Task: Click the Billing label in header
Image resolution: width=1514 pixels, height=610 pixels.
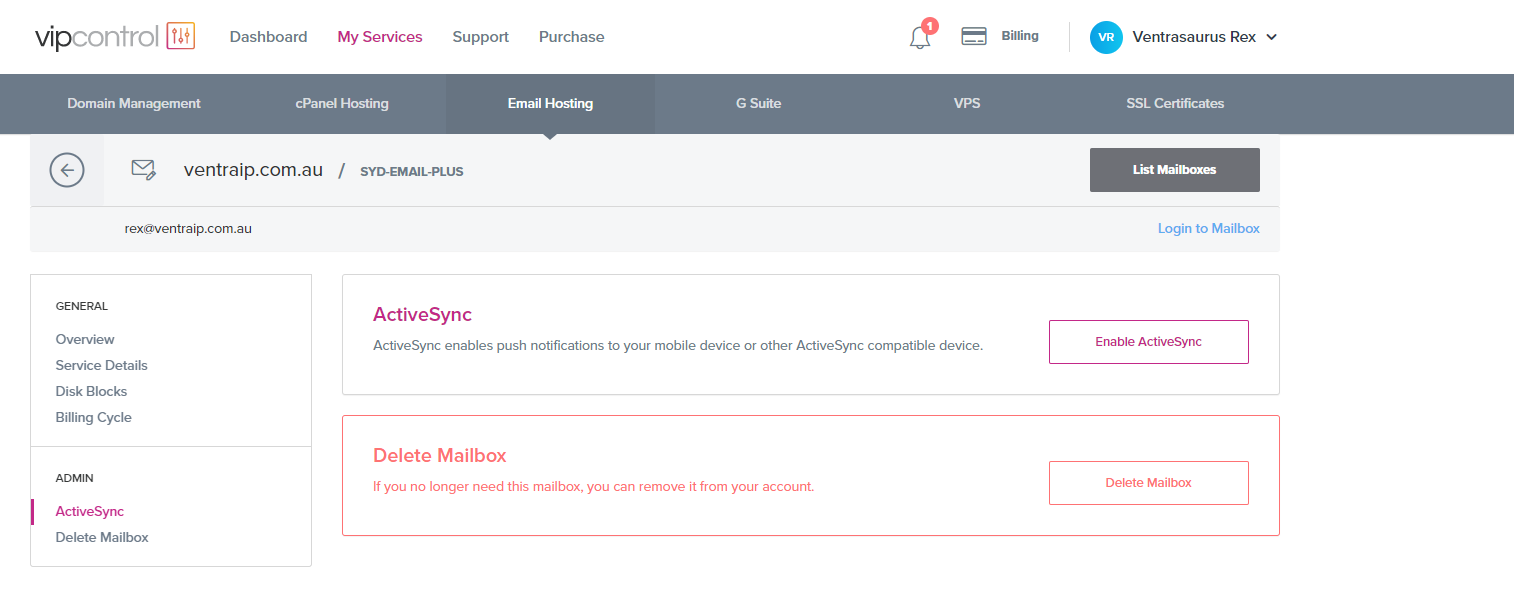Action: pyautogui.click(x=1020, y=36)
